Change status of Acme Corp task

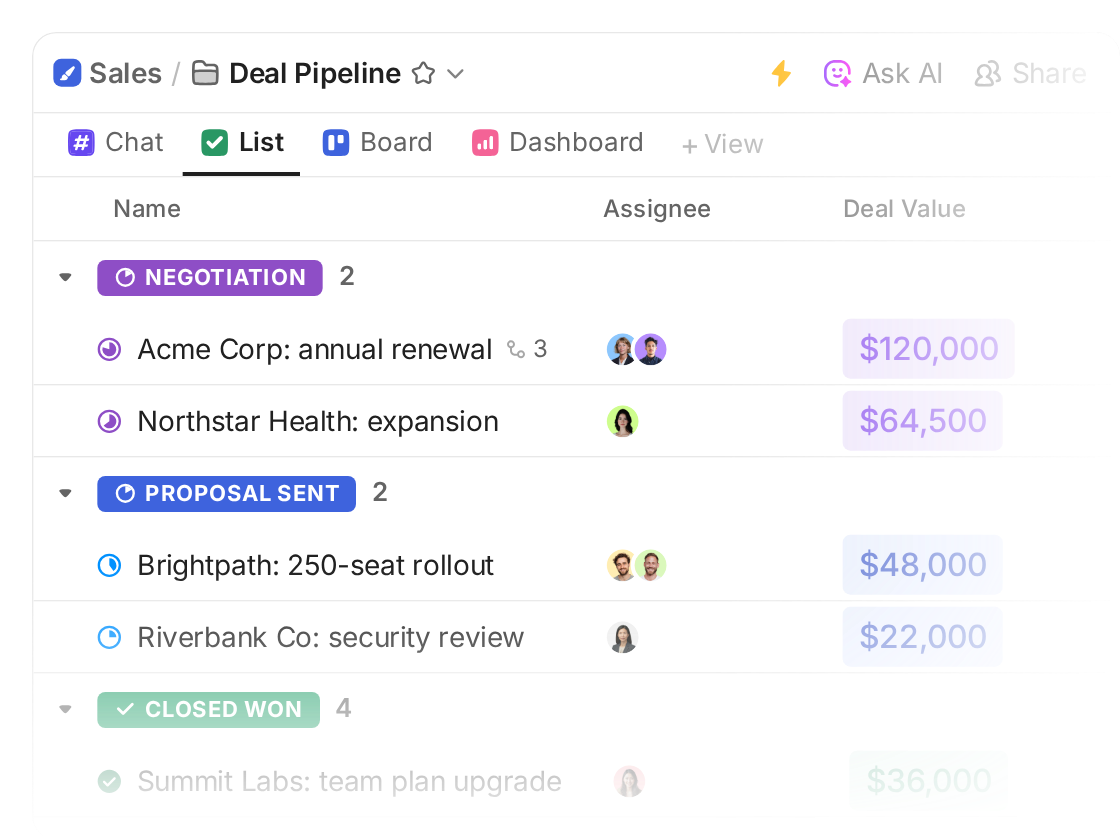pyautogui.click(x=109, y=349)
